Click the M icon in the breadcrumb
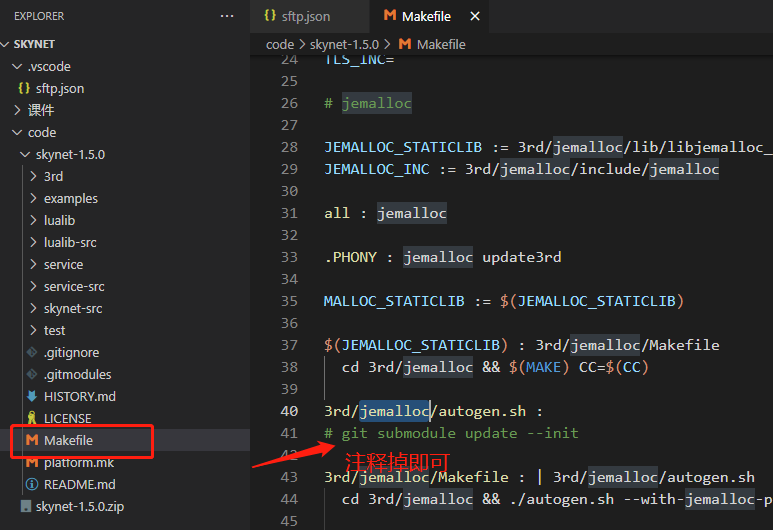This screenshot has height=530, width=773. tap(405, 44)
